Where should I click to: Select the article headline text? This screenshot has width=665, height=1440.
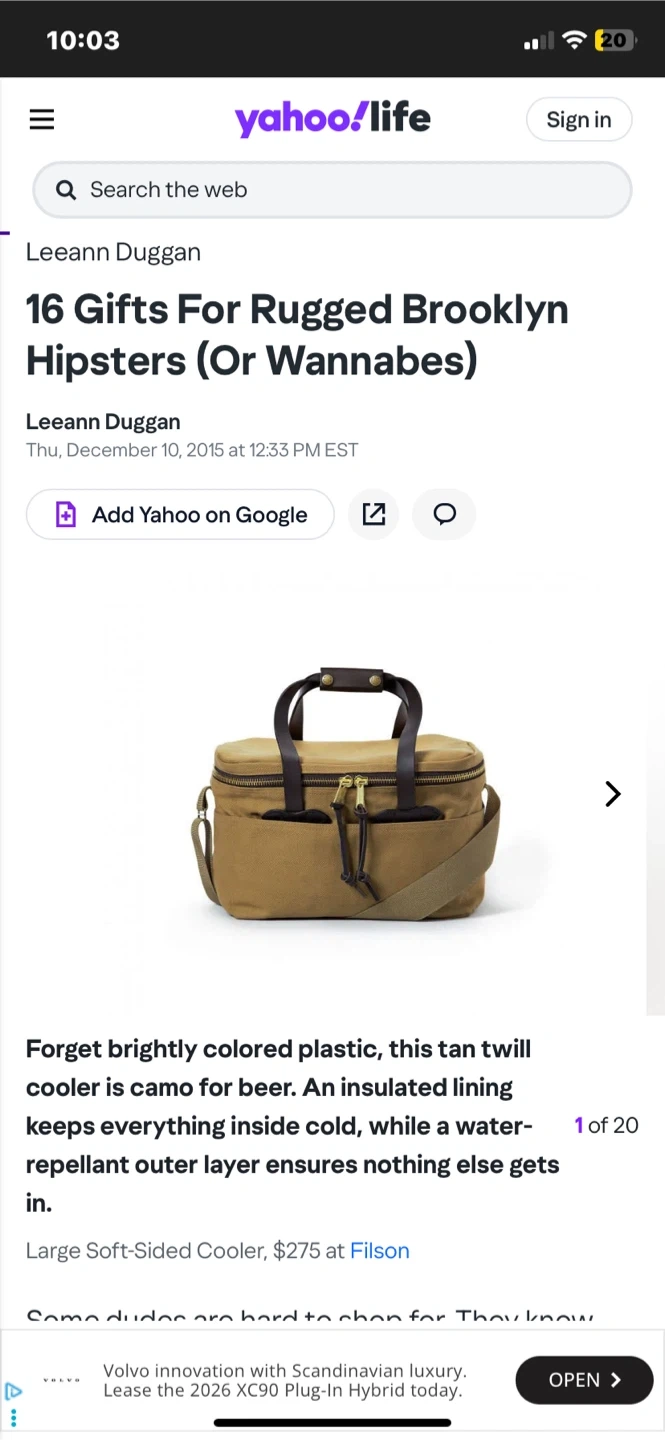(x=297, y=335)
